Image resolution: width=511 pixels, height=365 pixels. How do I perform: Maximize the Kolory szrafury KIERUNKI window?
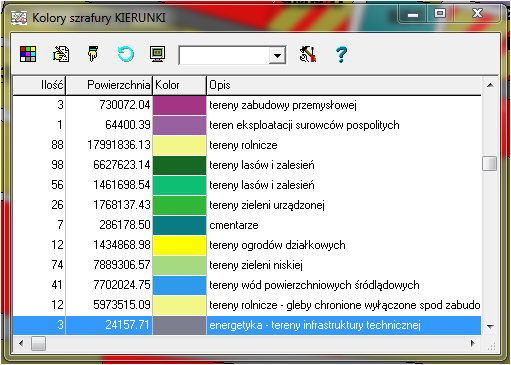[440, 14]
